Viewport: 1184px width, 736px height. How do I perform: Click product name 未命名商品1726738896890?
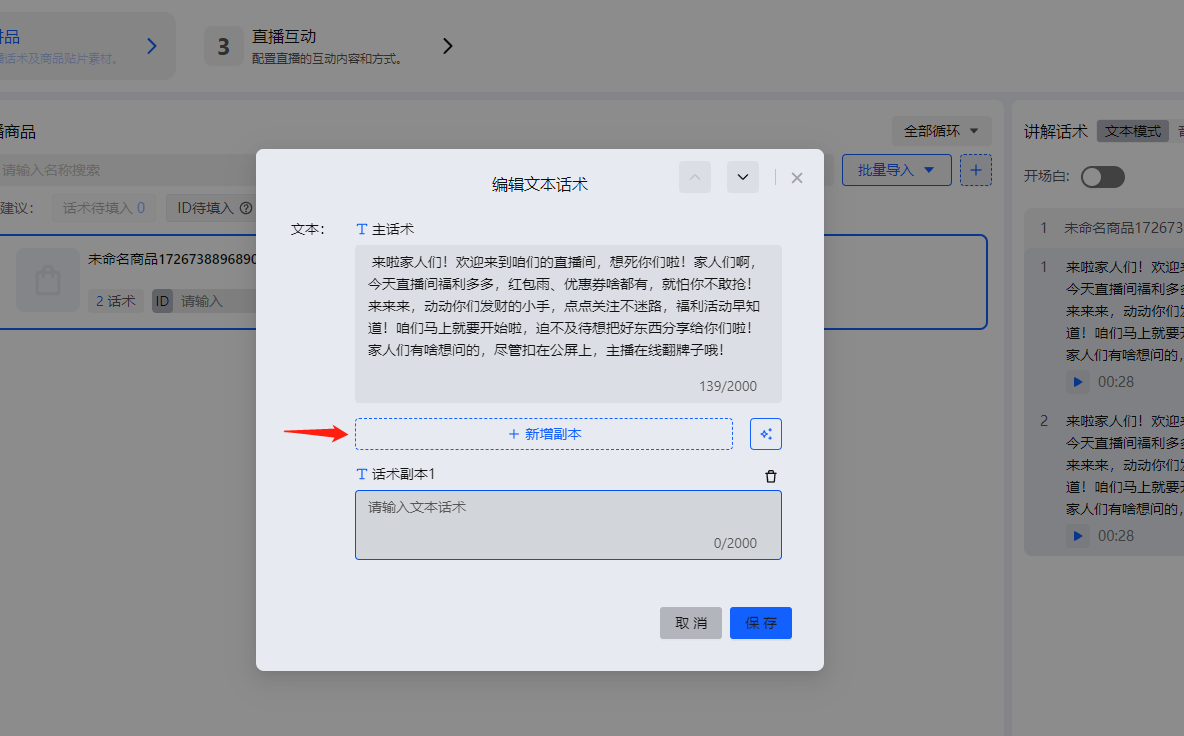[x=172, y=259]
